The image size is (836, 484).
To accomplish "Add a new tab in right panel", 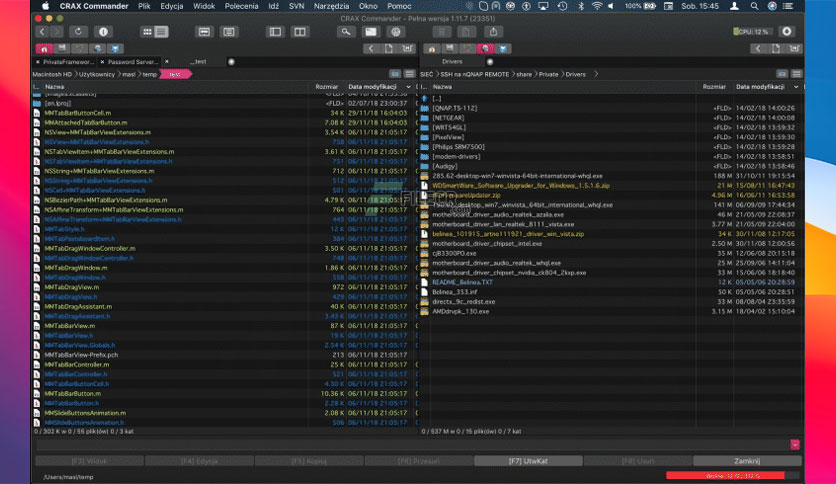I will click(x=490, y=62).
